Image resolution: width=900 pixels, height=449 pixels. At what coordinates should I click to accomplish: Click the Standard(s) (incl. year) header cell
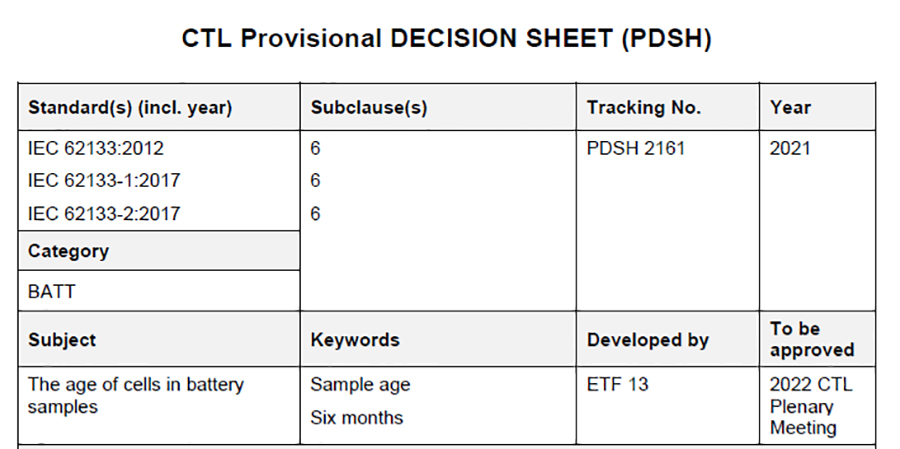coord(130,108)
